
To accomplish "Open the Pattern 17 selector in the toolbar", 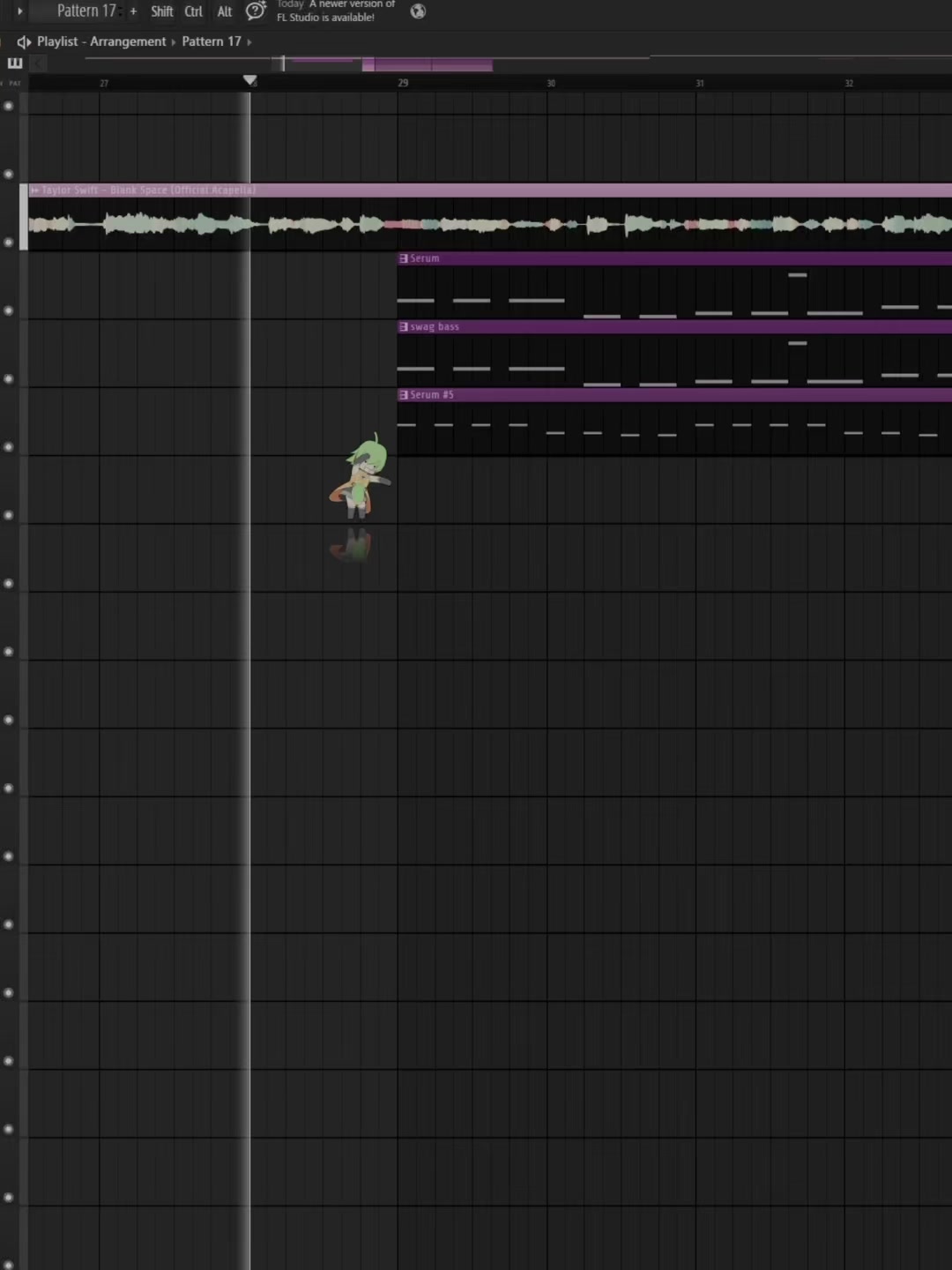I will point(86,11).
